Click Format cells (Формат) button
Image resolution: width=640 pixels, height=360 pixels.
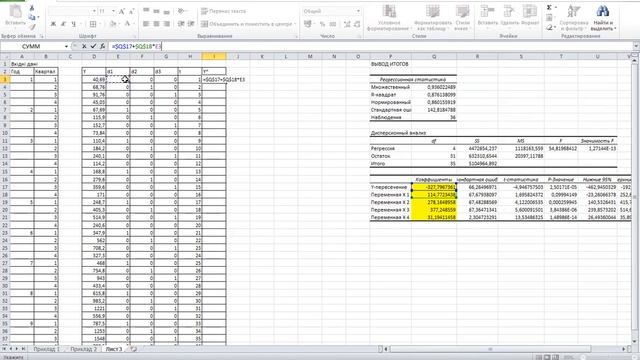[x=530, y=16]
